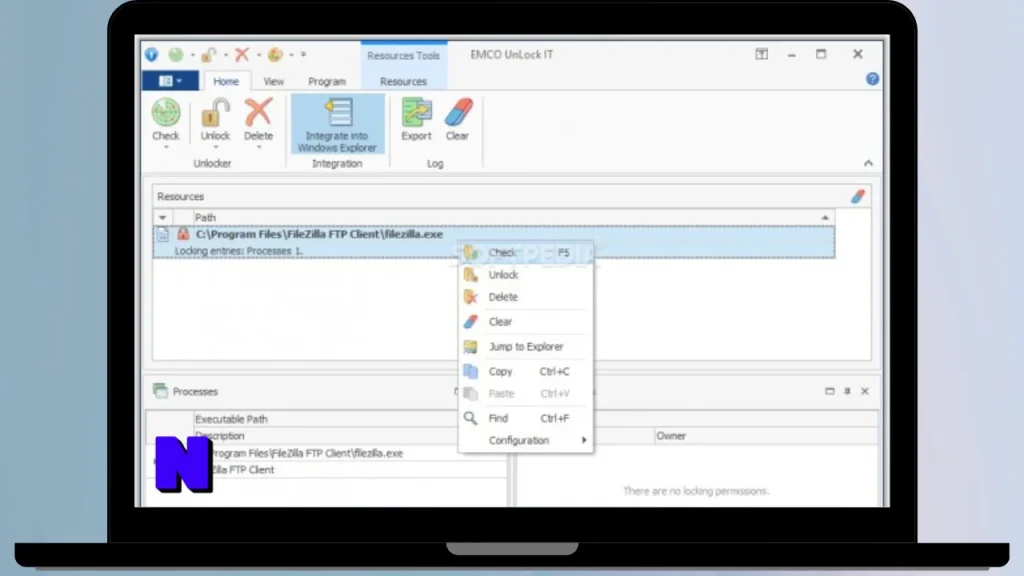The image size is (1024, 576).
Task: Click quick access Delete X icon
Action: pyautogui.click(x=242, y=55)
